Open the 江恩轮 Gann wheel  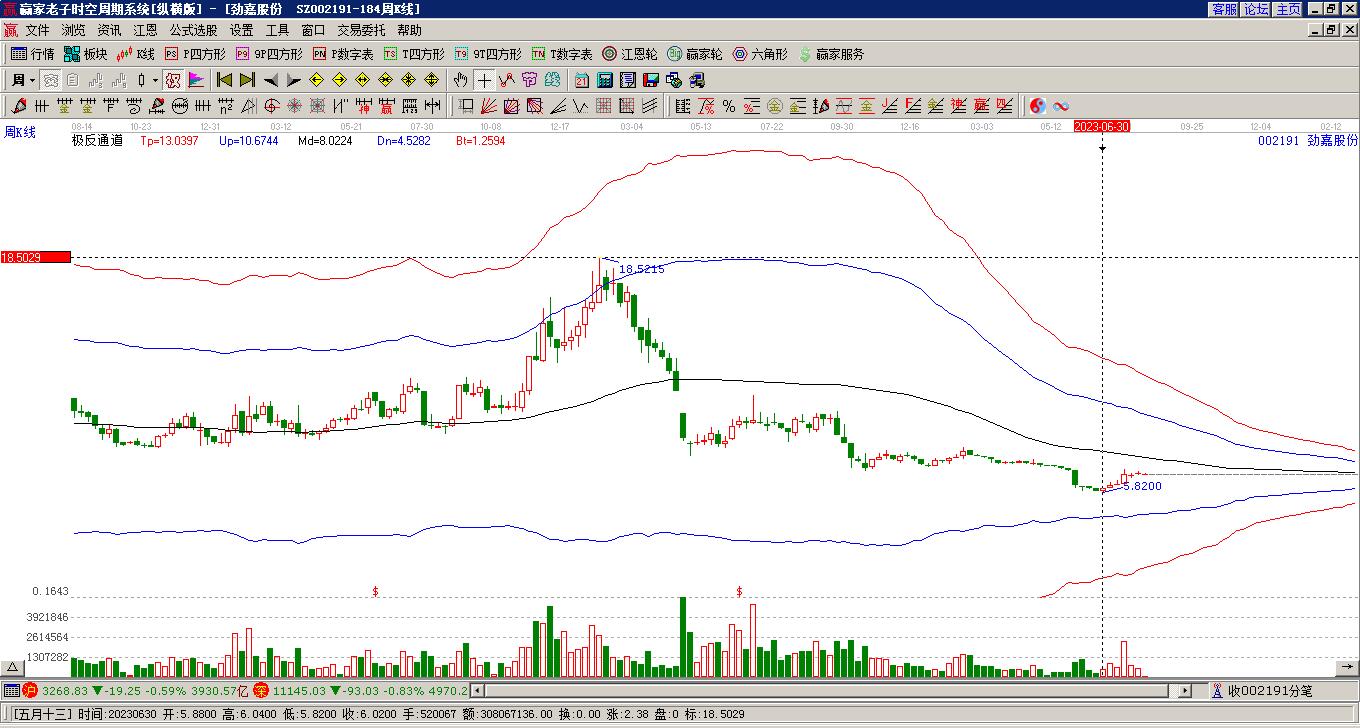tap(630, 54)
